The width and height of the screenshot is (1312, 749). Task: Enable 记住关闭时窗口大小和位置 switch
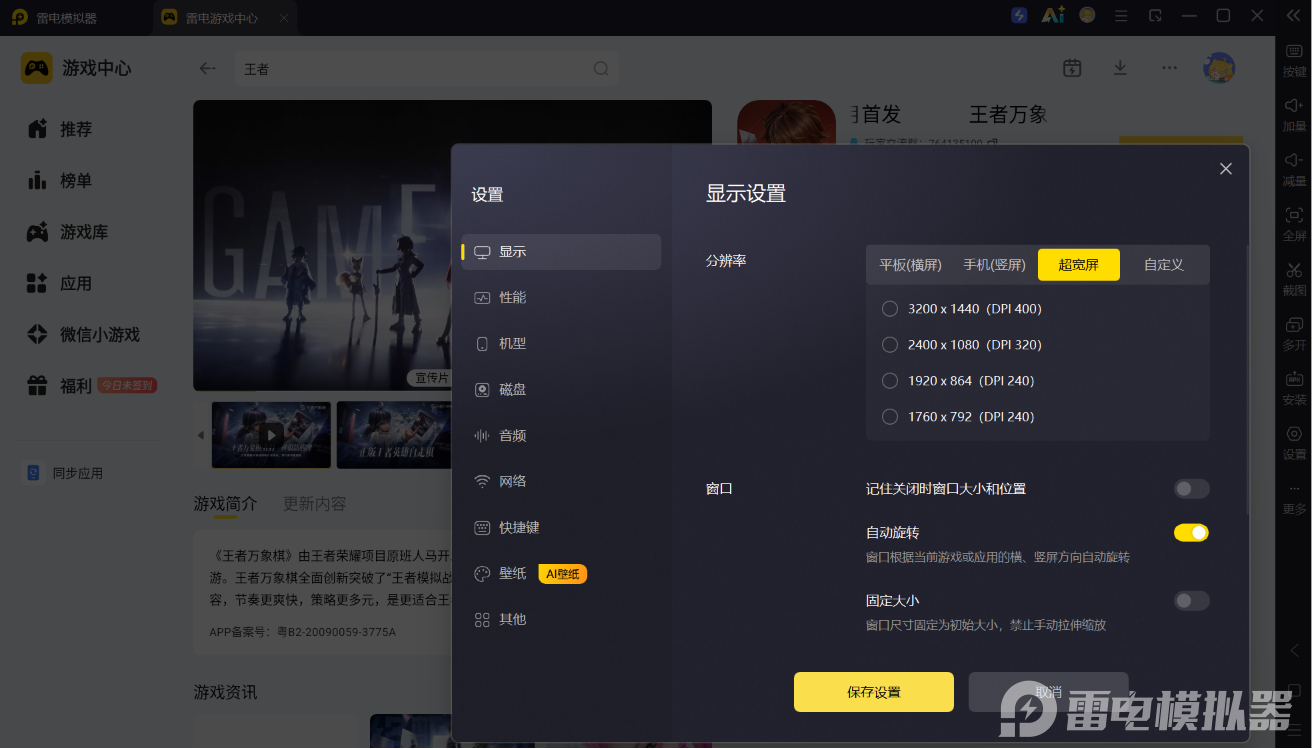tap(1192, 489)
